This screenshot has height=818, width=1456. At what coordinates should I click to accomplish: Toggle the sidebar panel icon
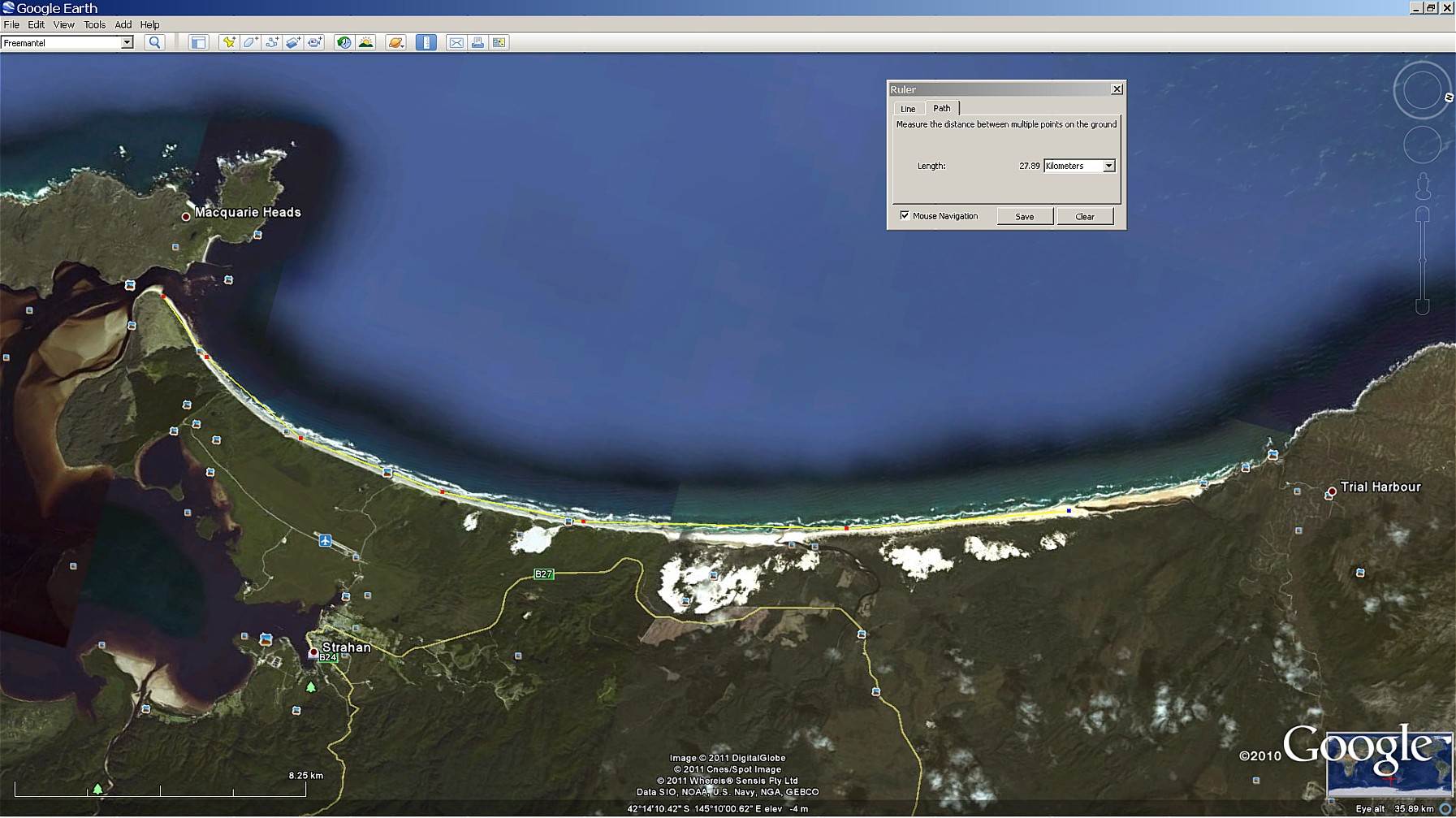point(198,42)
